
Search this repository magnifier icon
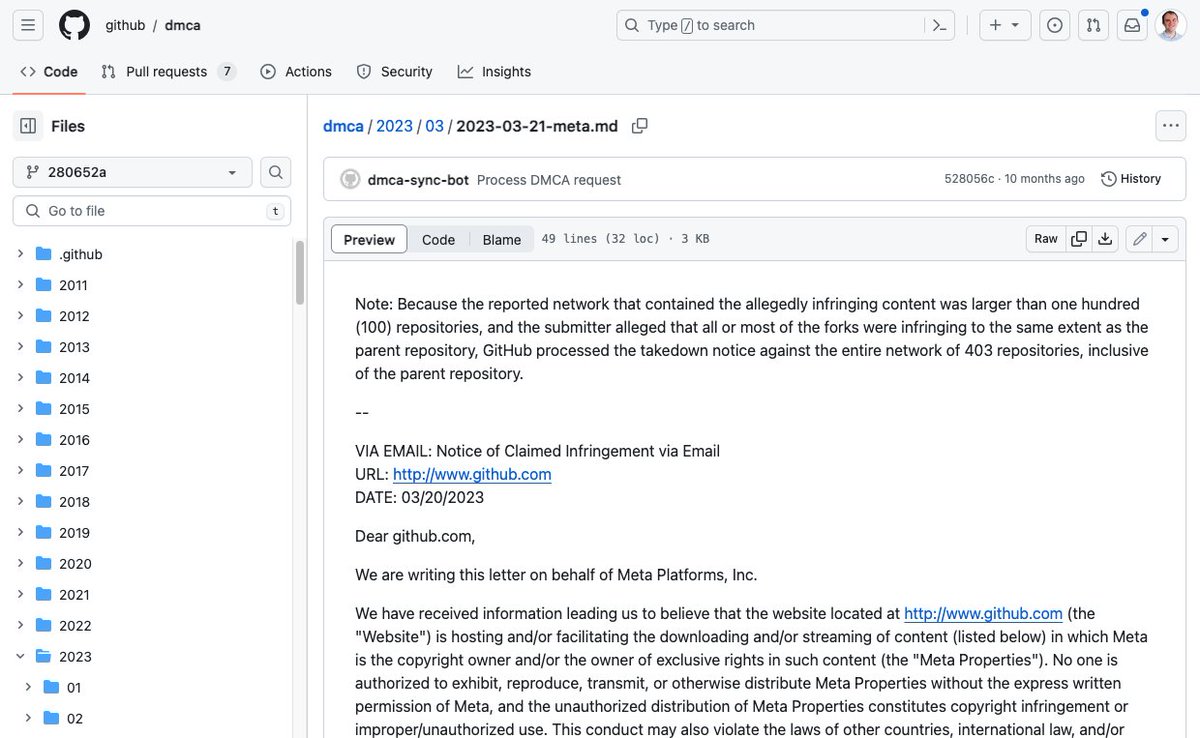[276, 172]
